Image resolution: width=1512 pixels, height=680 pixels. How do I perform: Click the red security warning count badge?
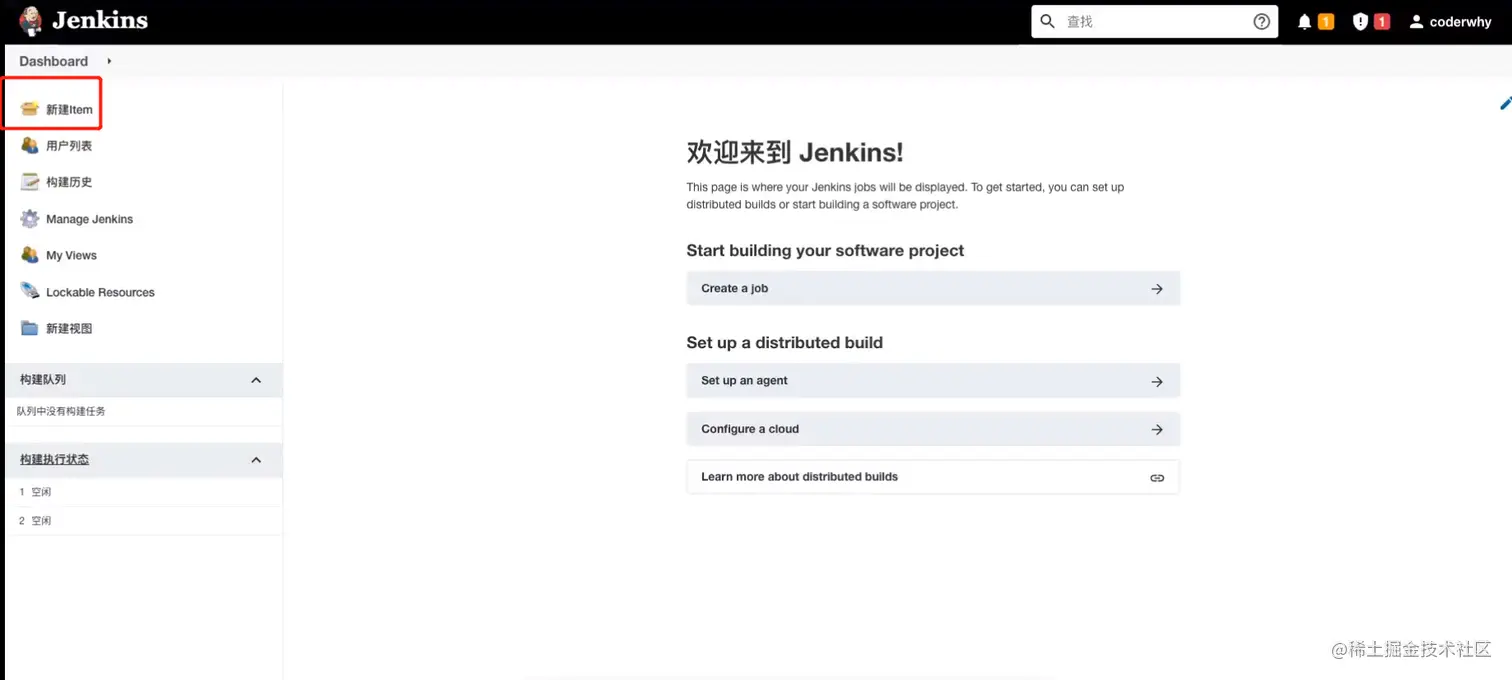pos(1382,21)
